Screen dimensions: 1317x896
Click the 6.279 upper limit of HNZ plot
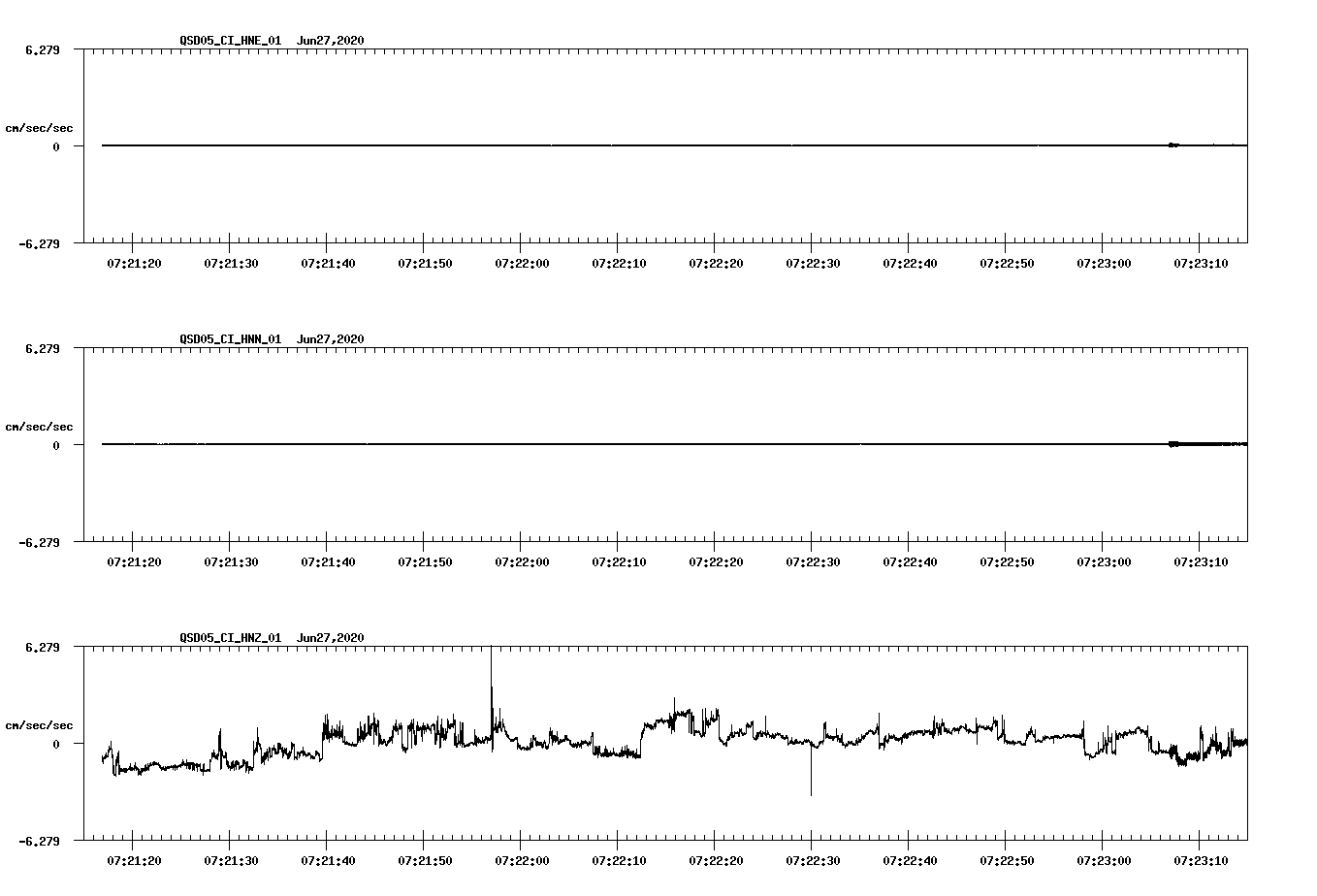[x=43, y=647]
